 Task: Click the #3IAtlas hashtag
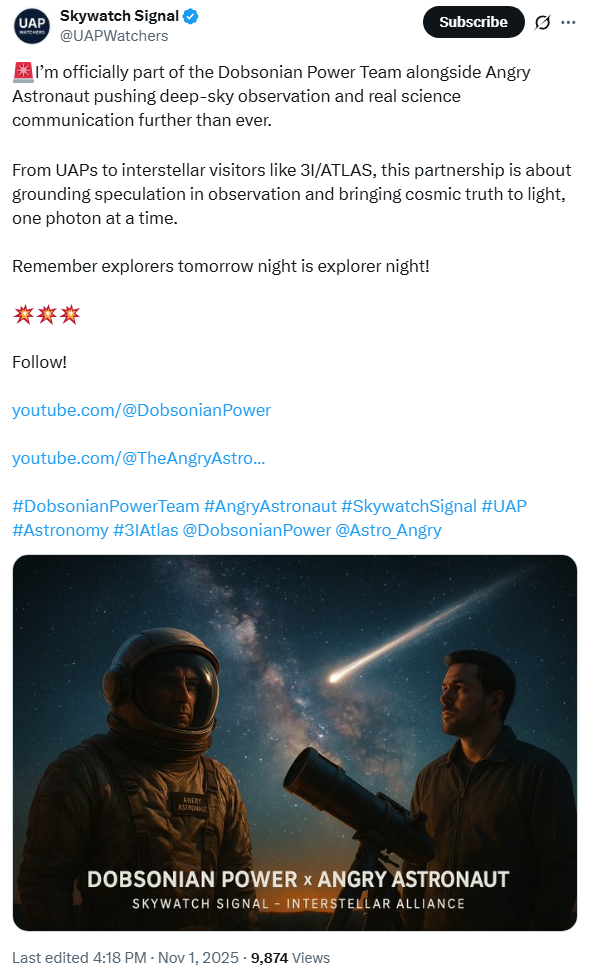click(x=146, y=530)
